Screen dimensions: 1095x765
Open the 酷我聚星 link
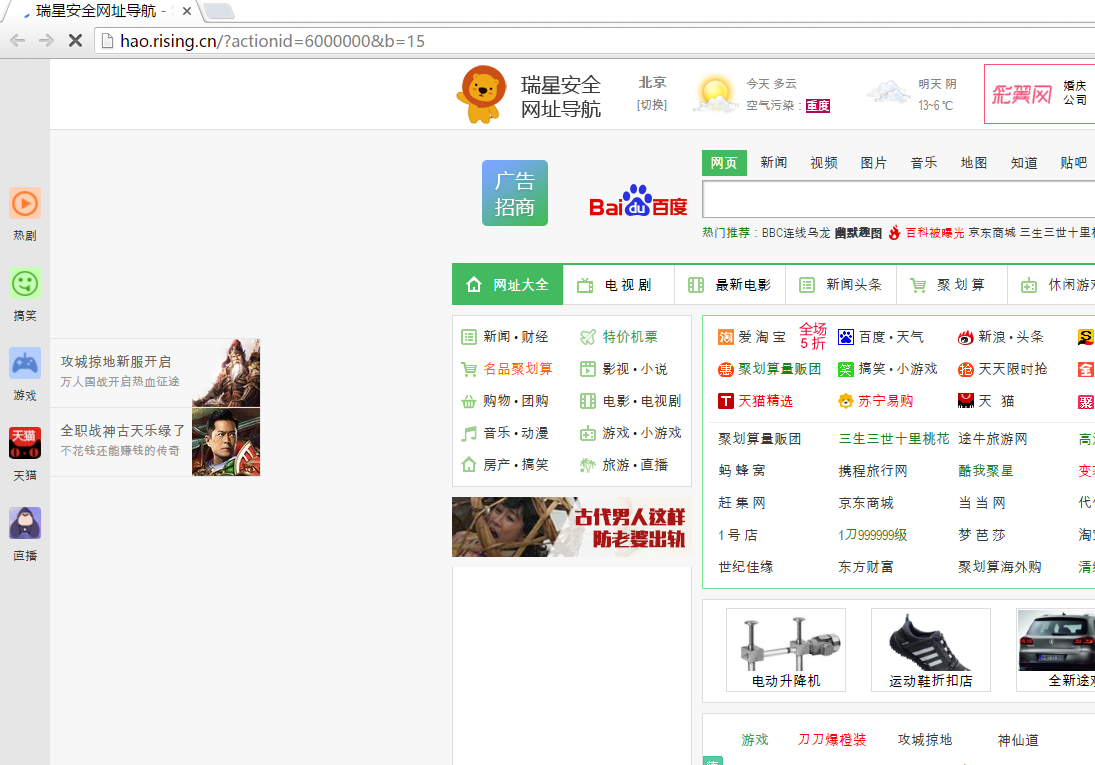[986, 471]
